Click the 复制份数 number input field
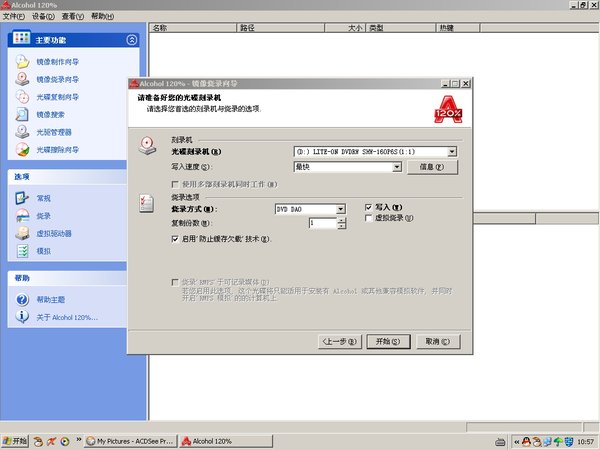The height and width of the screenshot is (450, 600). pyautogui.click(x=323, y=223)
